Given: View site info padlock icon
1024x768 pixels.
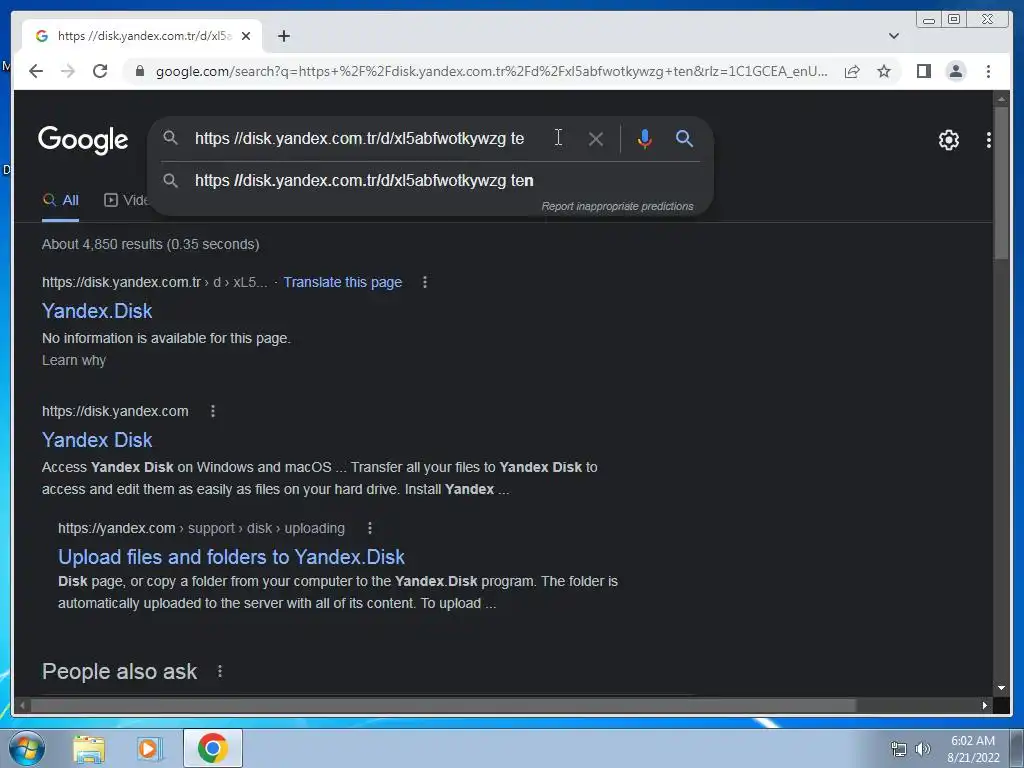Looking at the screenshot, I should [x=139, y=71].
